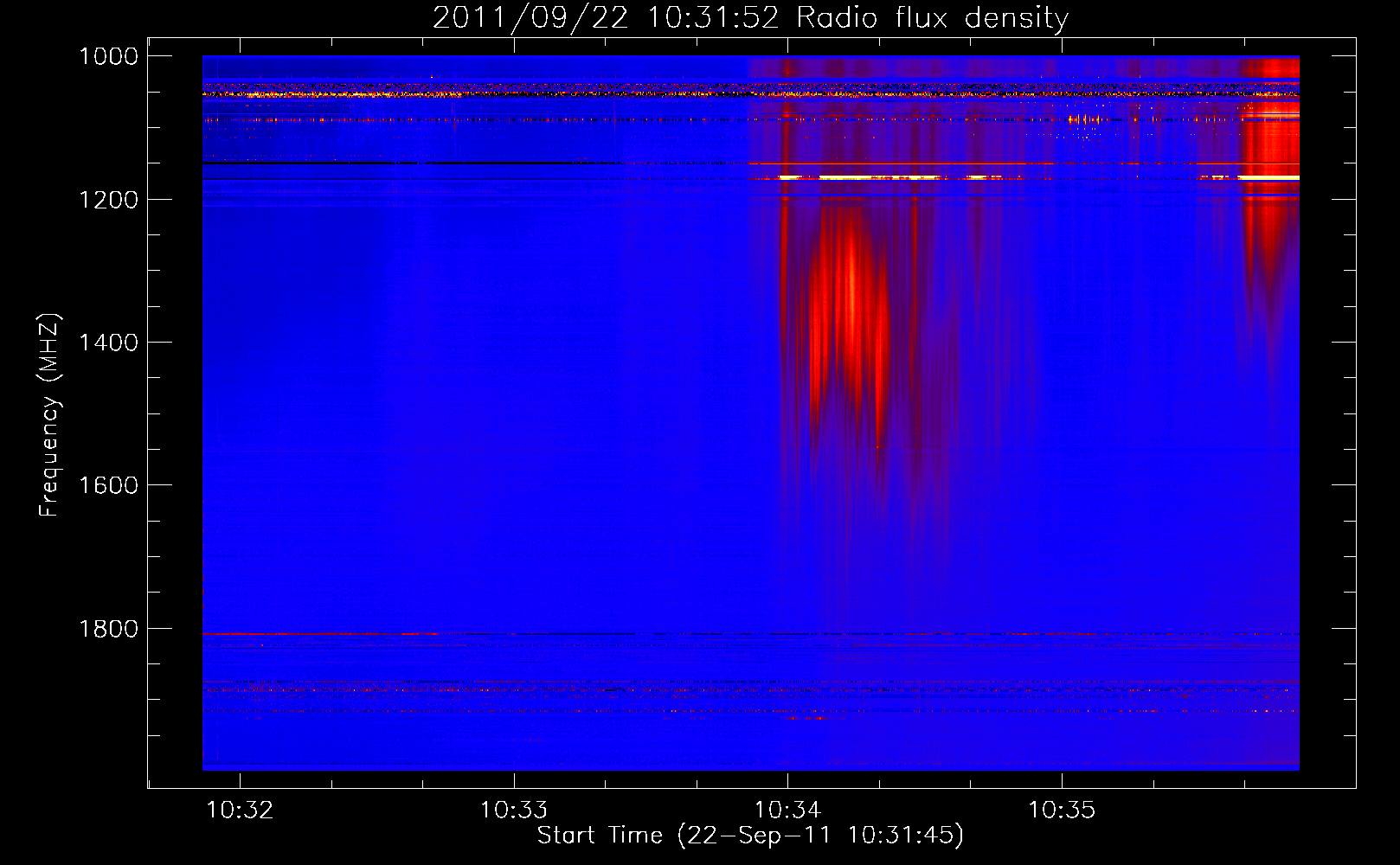Click the 1000 frequency tick label
Image resolution: width=1400 pixels, height=865 pixels.
pyautogui.click(x=108, y=56)
